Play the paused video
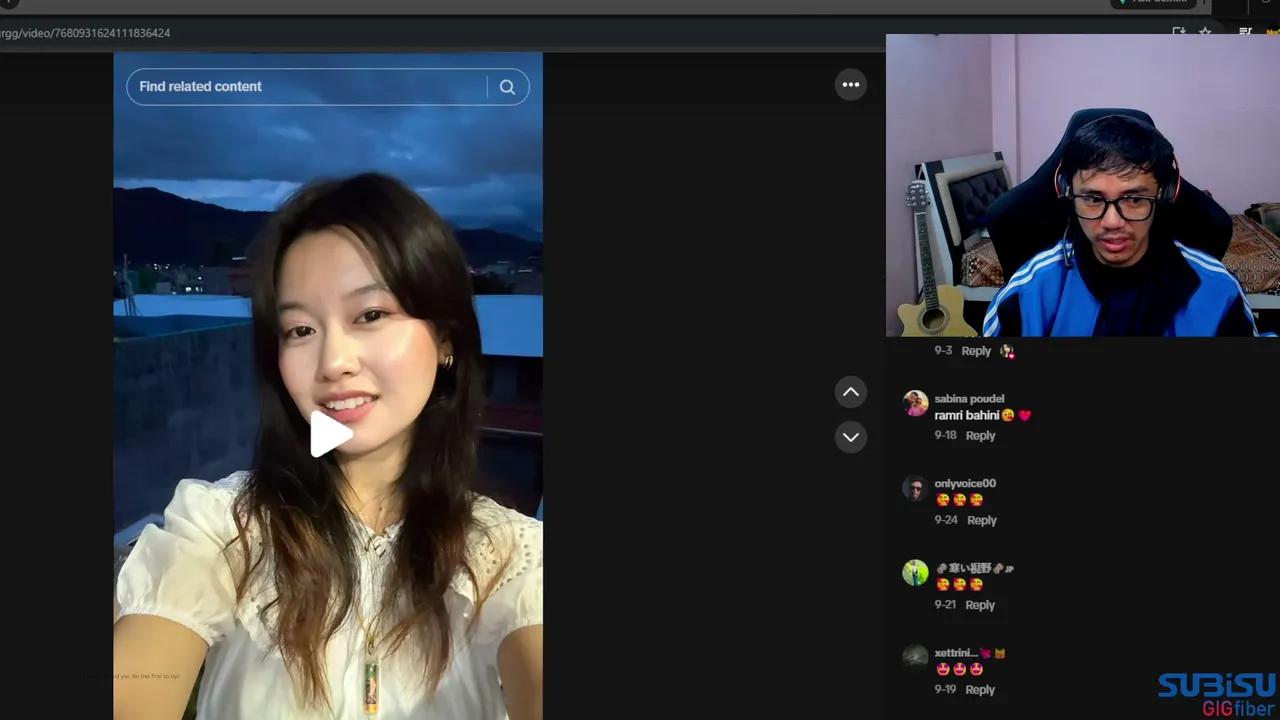 pyautogui.click(x=330, y=434)
